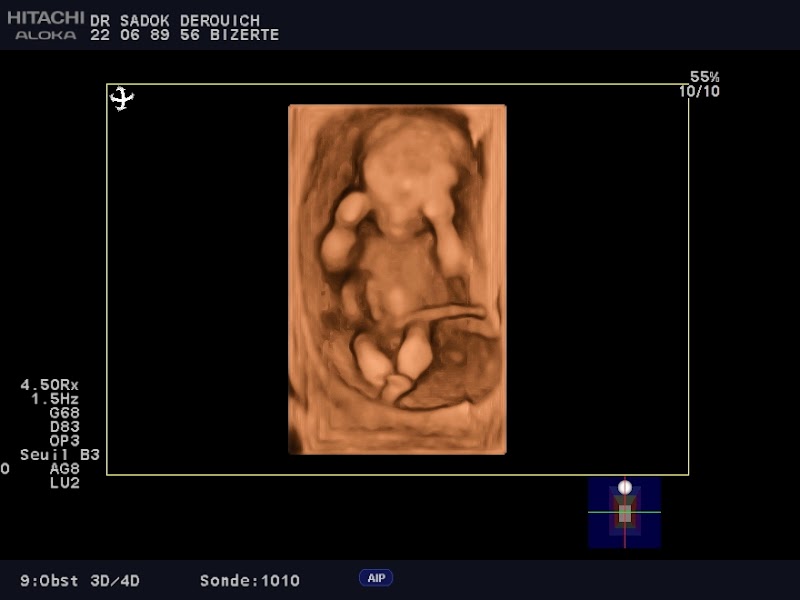The width and height of the screenshot is (800, 600).
Task: Select the 1.5Hz volume rate value
Action: (x=55, y=399)
